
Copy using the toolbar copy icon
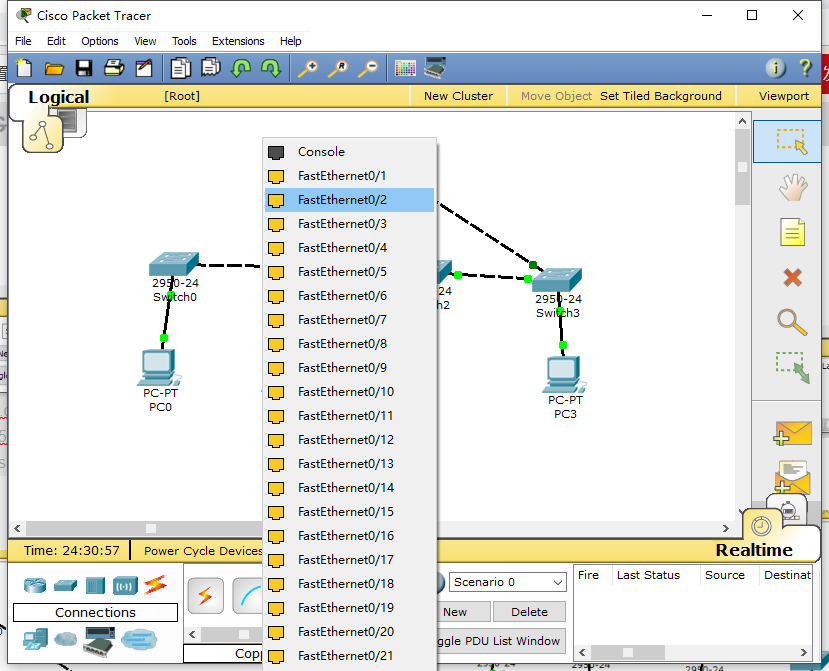[180, 68]
